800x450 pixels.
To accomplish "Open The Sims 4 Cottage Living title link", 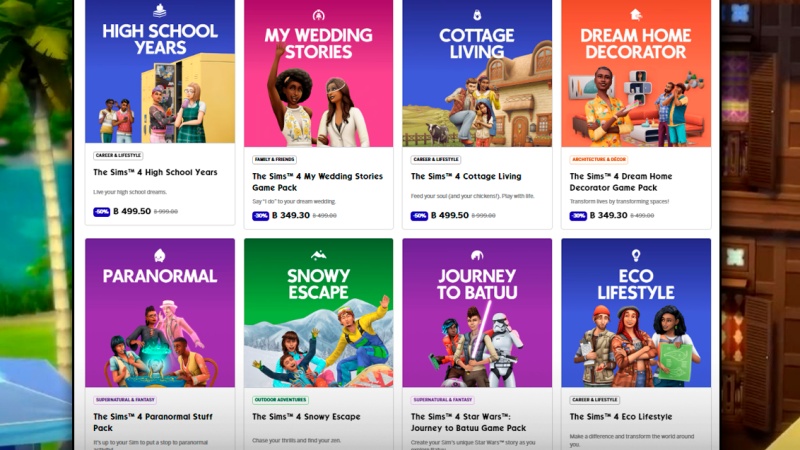I will [x=466, y=177].
